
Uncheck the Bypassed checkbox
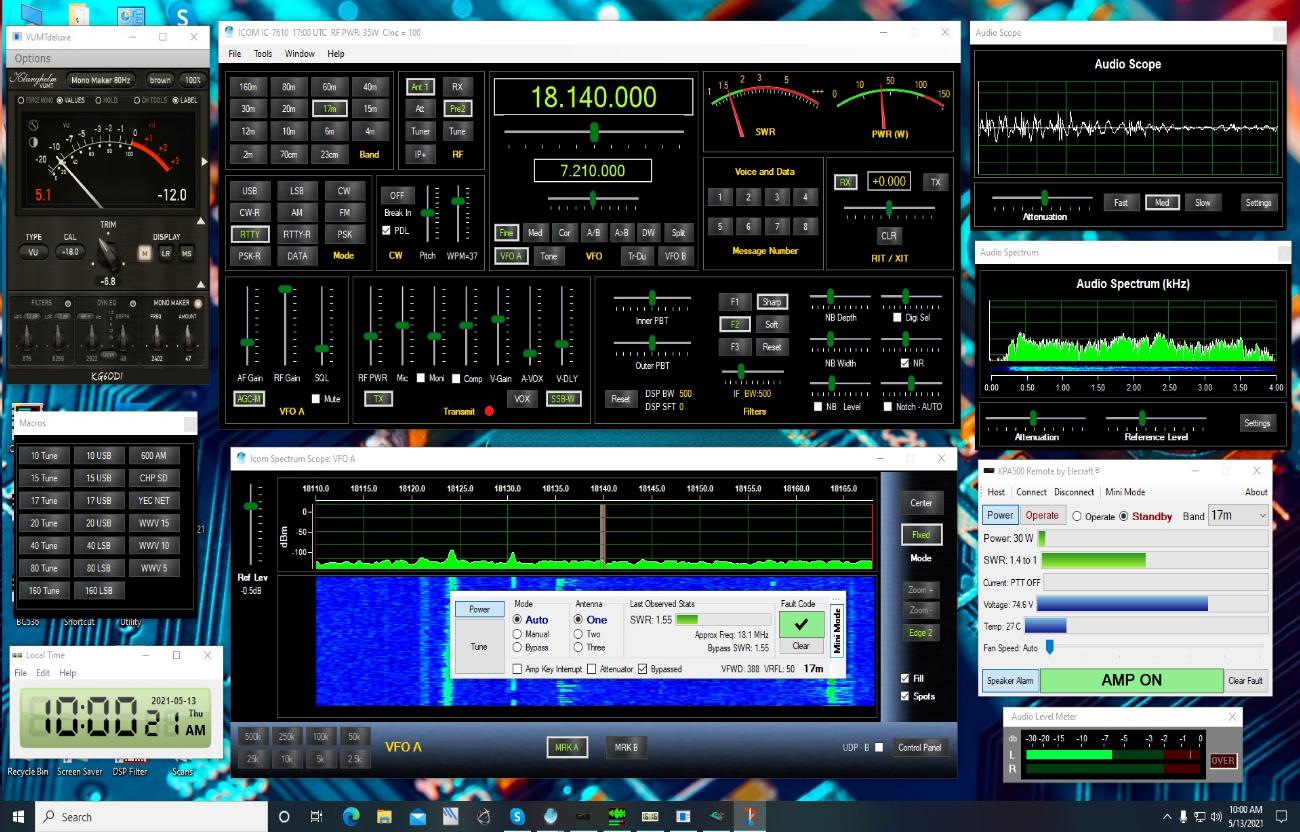point(642,669)
